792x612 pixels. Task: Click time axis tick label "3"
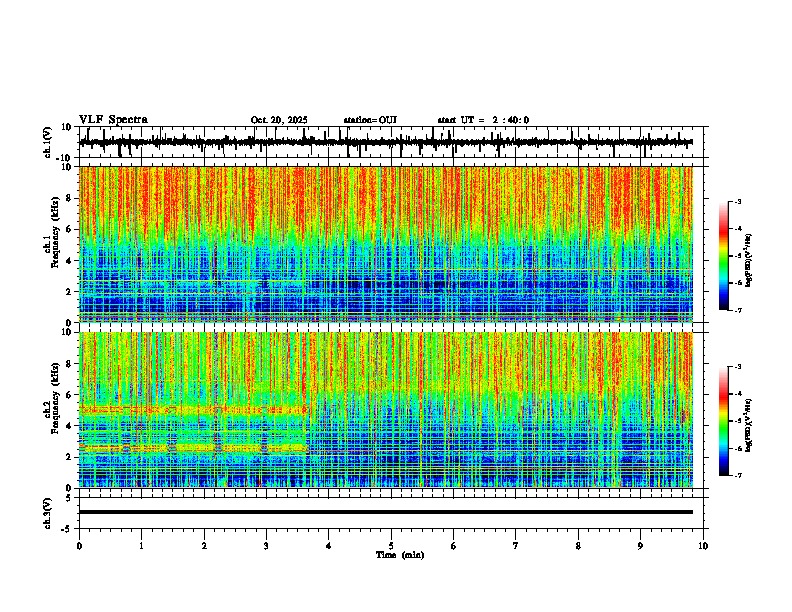(266, 546)
